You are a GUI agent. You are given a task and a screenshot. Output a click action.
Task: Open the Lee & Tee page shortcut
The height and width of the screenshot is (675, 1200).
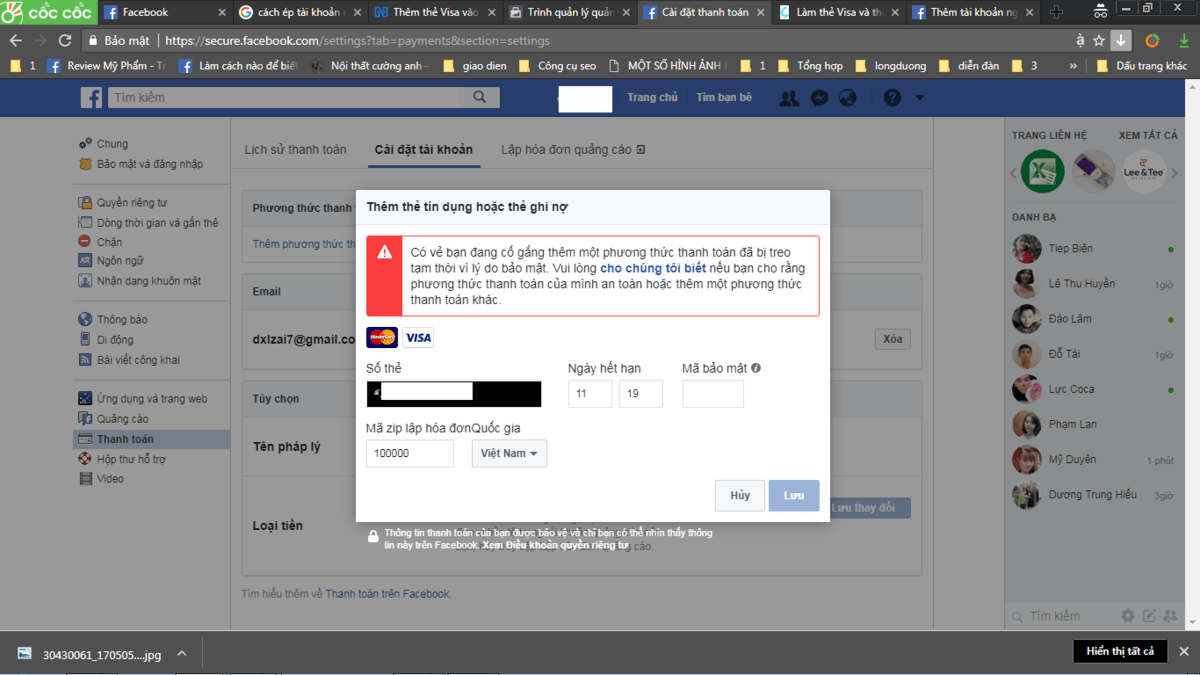(x=1144, y=172)
